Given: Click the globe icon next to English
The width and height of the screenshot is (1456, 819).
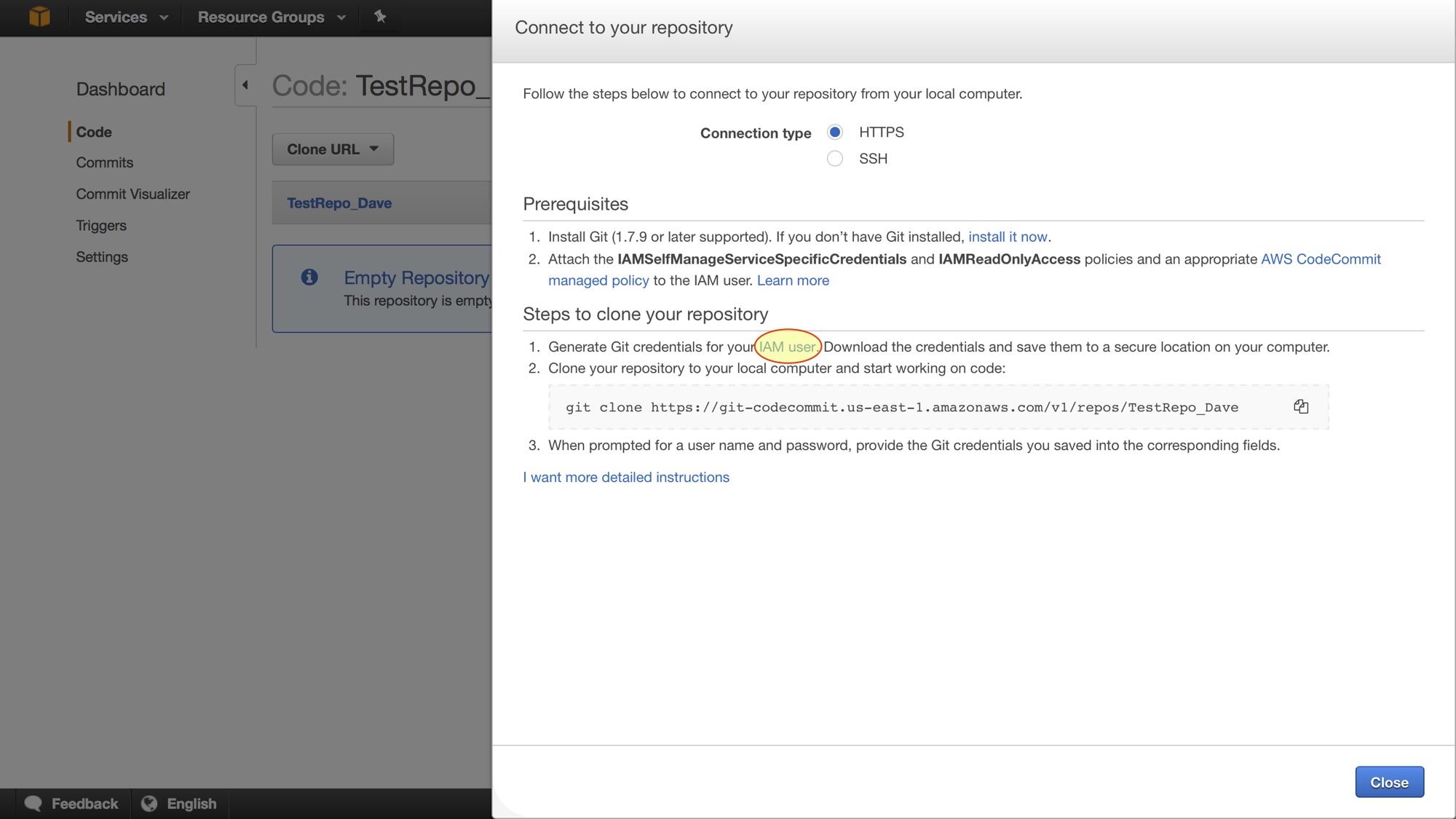Looking at the screenshot, I should point(149,803).
